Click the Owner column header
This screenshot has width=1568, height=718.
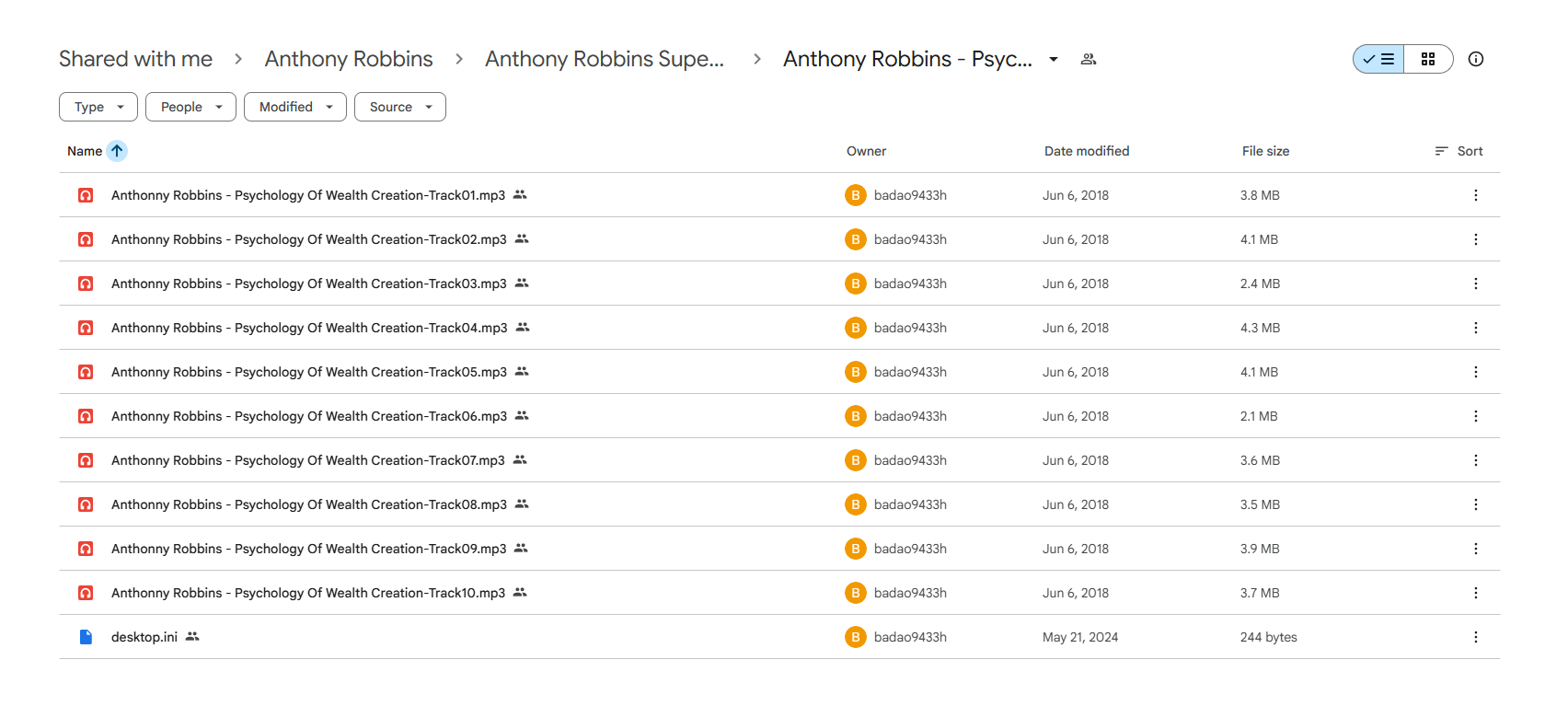pyautogui.click(x=867, y=151)
